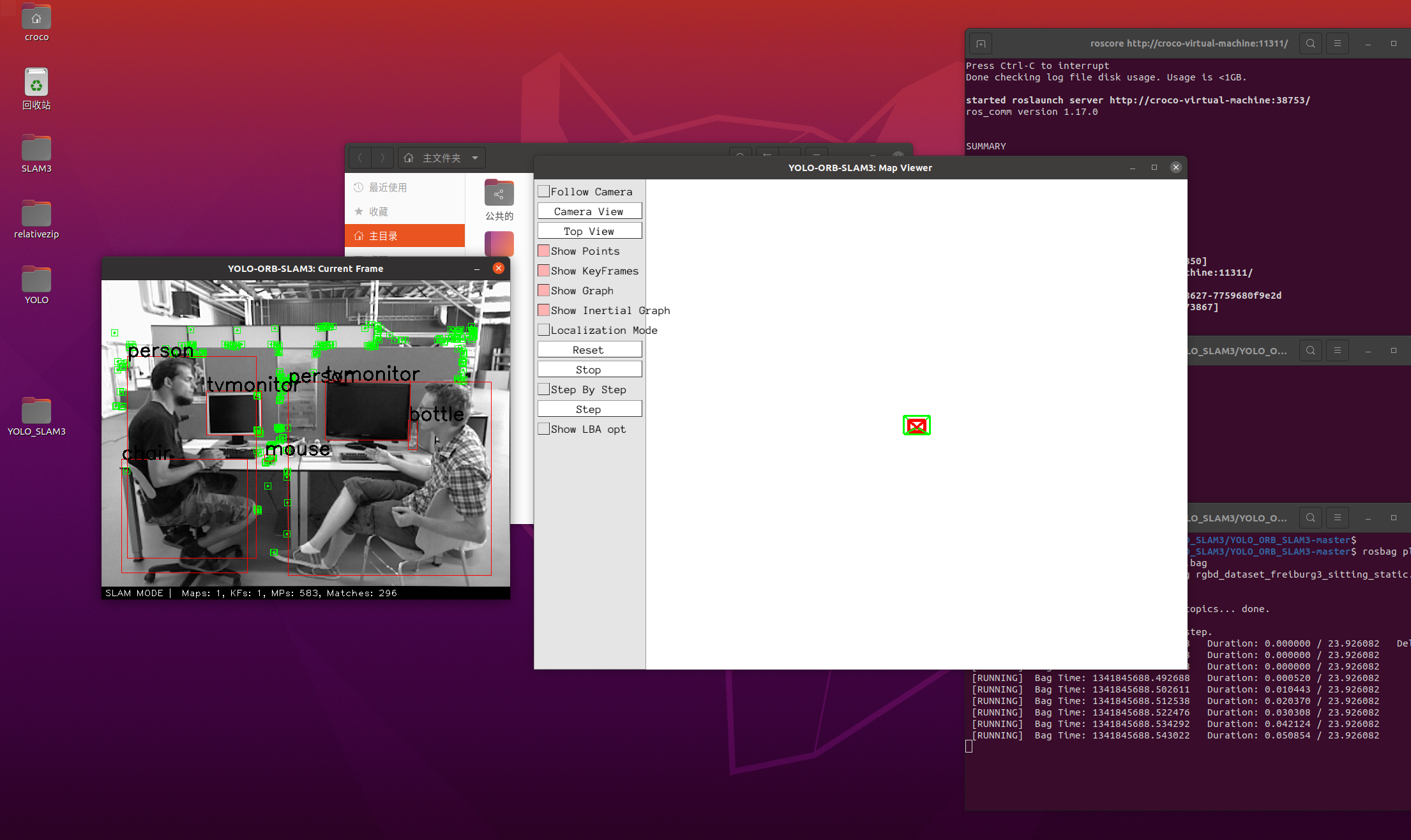
Task: Expand the home folder path dropdown
Action: pyautogui.click(x=475, y=158)
